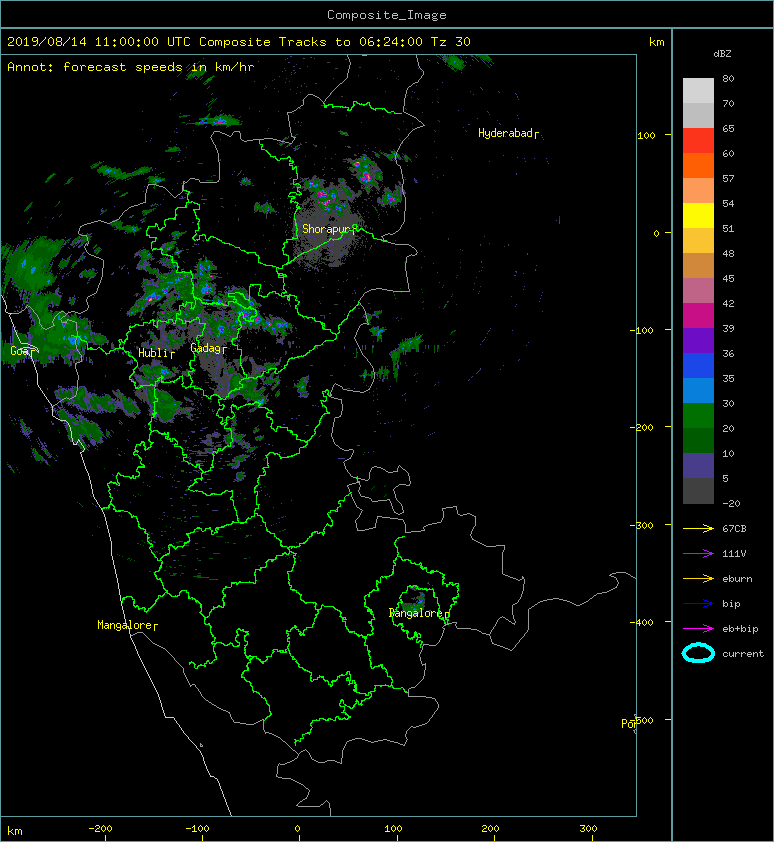
Task: Click the Gadag city label
Action: click(206, 349)
